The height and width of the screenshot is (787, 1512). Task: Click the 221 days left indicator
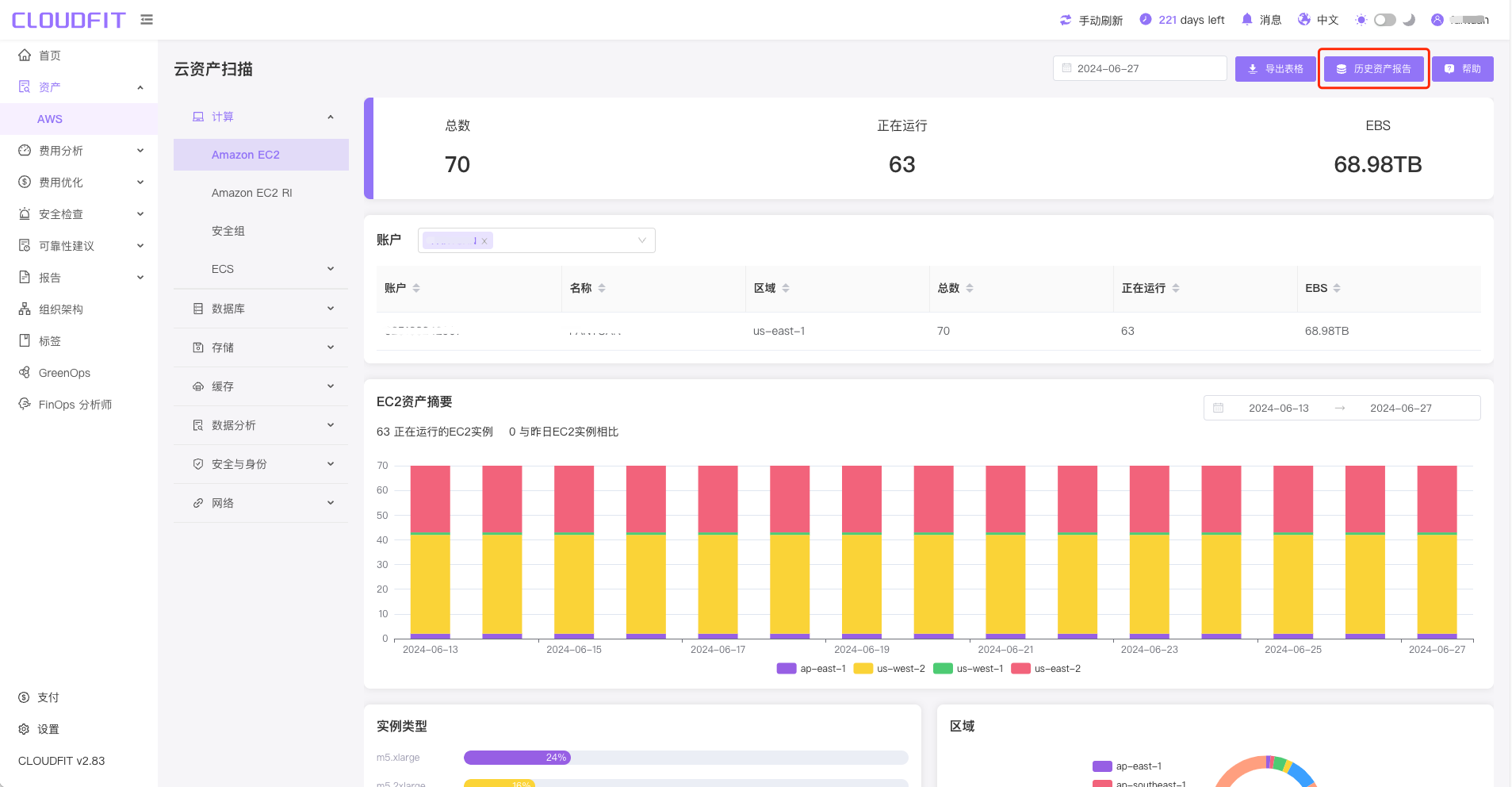(1182, 20)
